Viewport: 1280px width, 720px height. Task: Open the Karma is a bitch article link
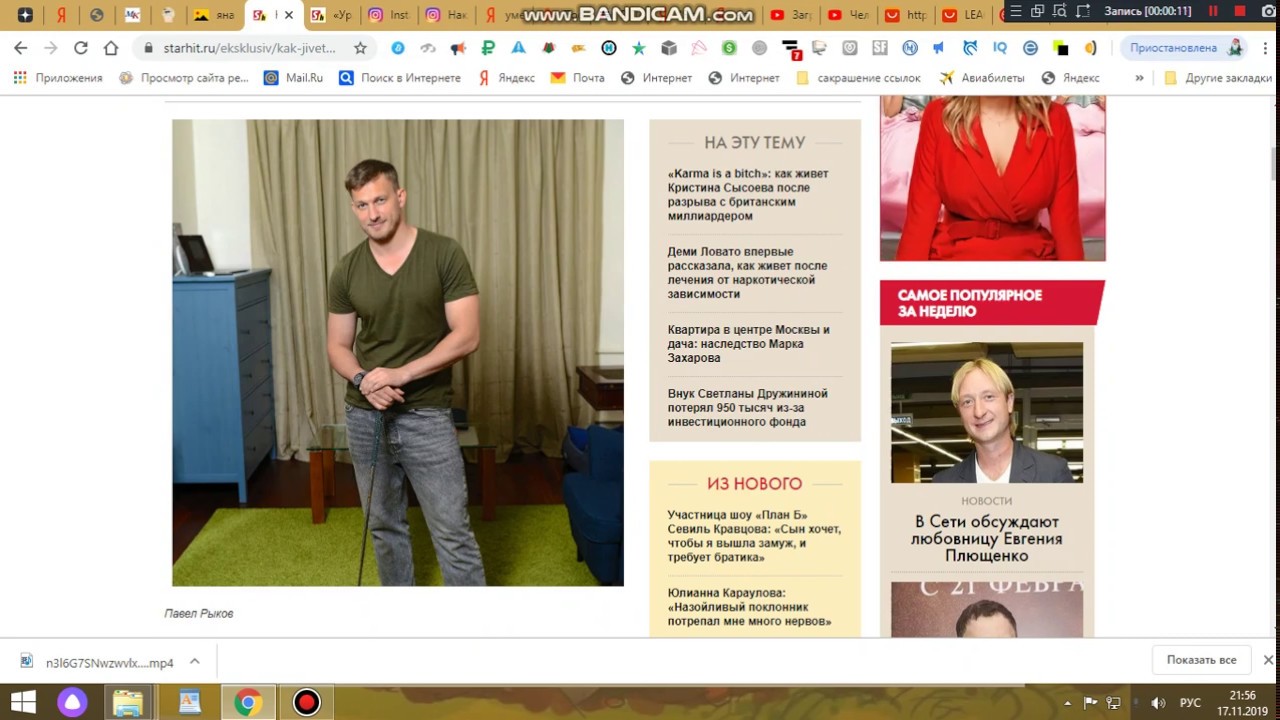point(748,195)
